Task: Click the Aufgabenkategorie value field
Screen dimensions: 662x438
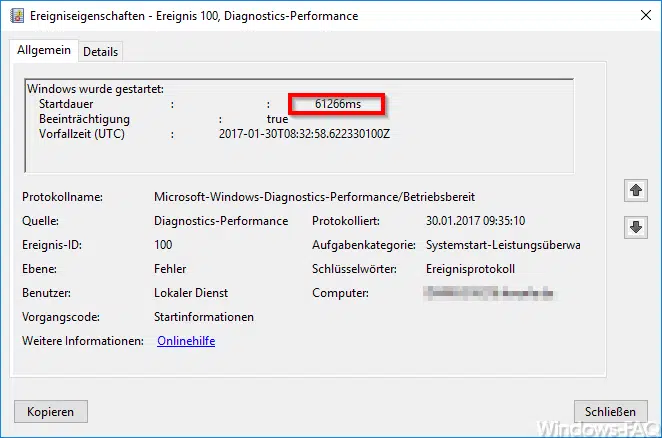Action: [502, 245]
